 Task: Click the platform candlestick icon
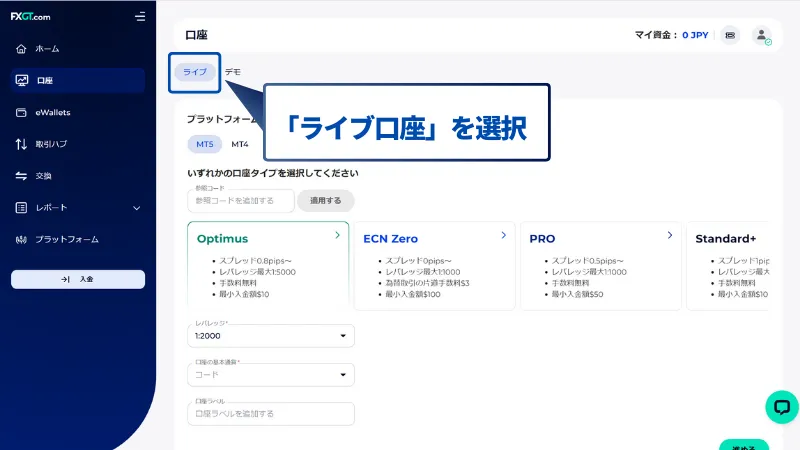click(x=21, y=239)
